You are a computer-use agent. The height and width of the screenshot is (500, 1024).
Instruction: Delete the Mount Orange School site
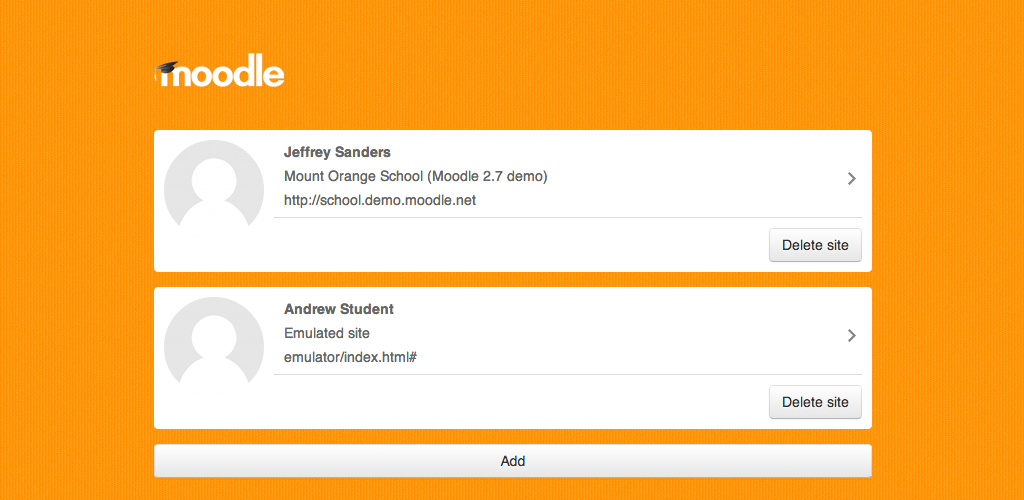point(815,245)
